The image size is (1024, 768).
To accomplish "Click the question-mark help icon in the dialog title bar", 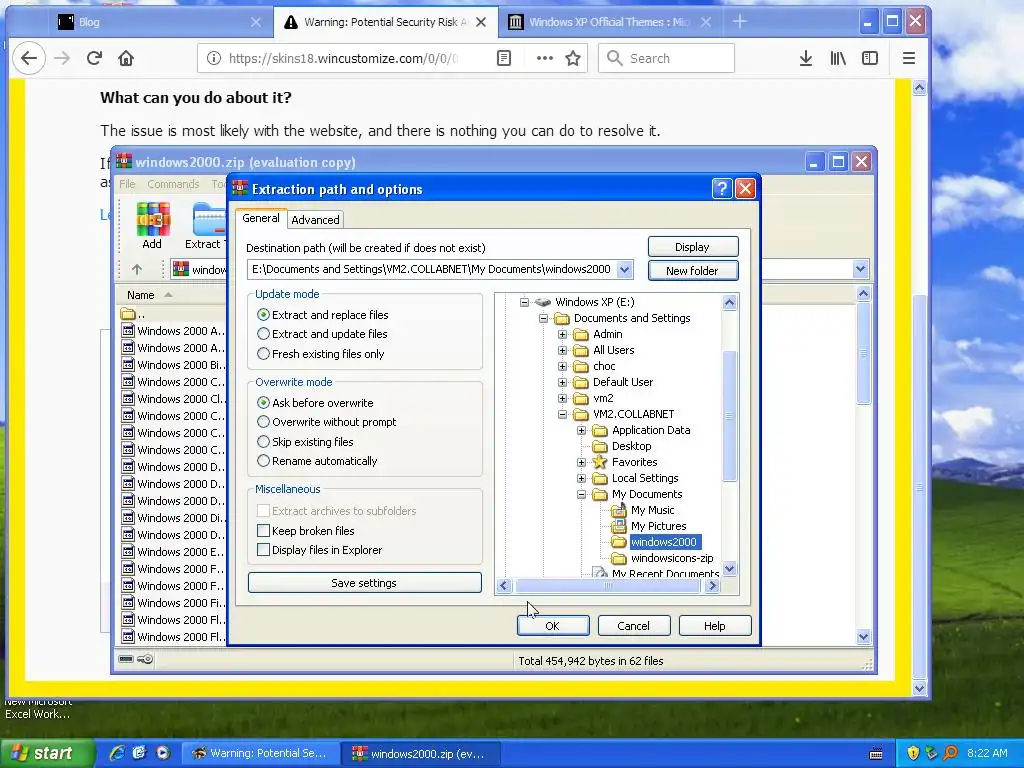I will tap(722, 189).
